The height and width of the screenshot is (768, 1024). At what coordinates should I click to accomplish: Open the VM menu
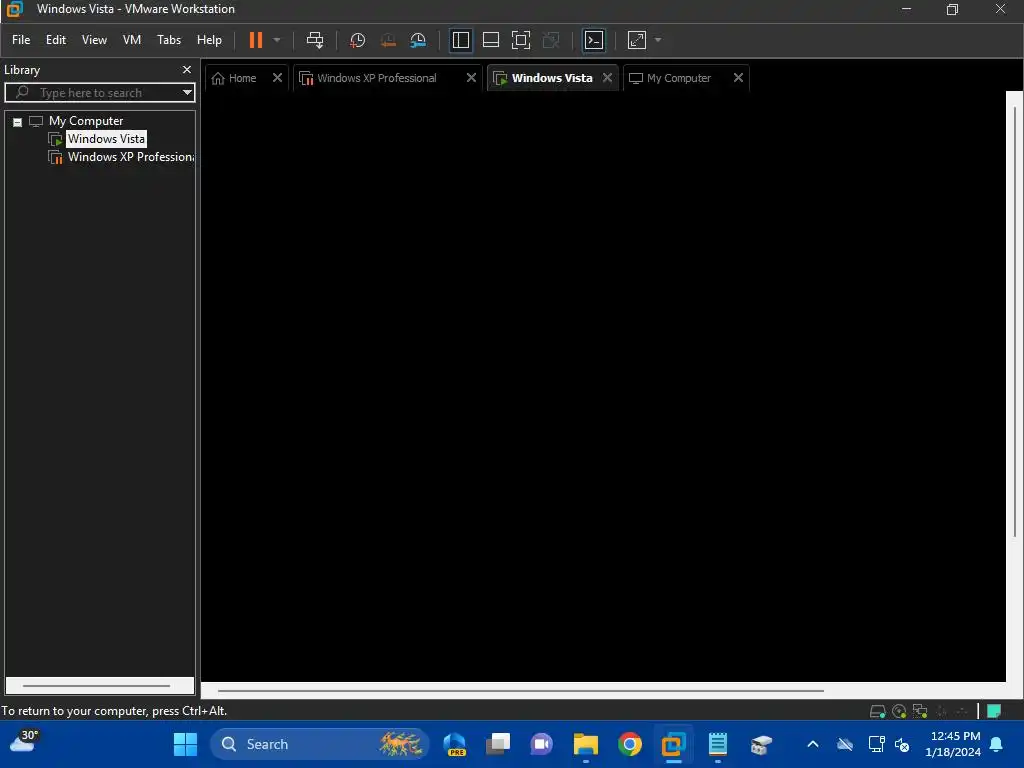tap(132, 40)
